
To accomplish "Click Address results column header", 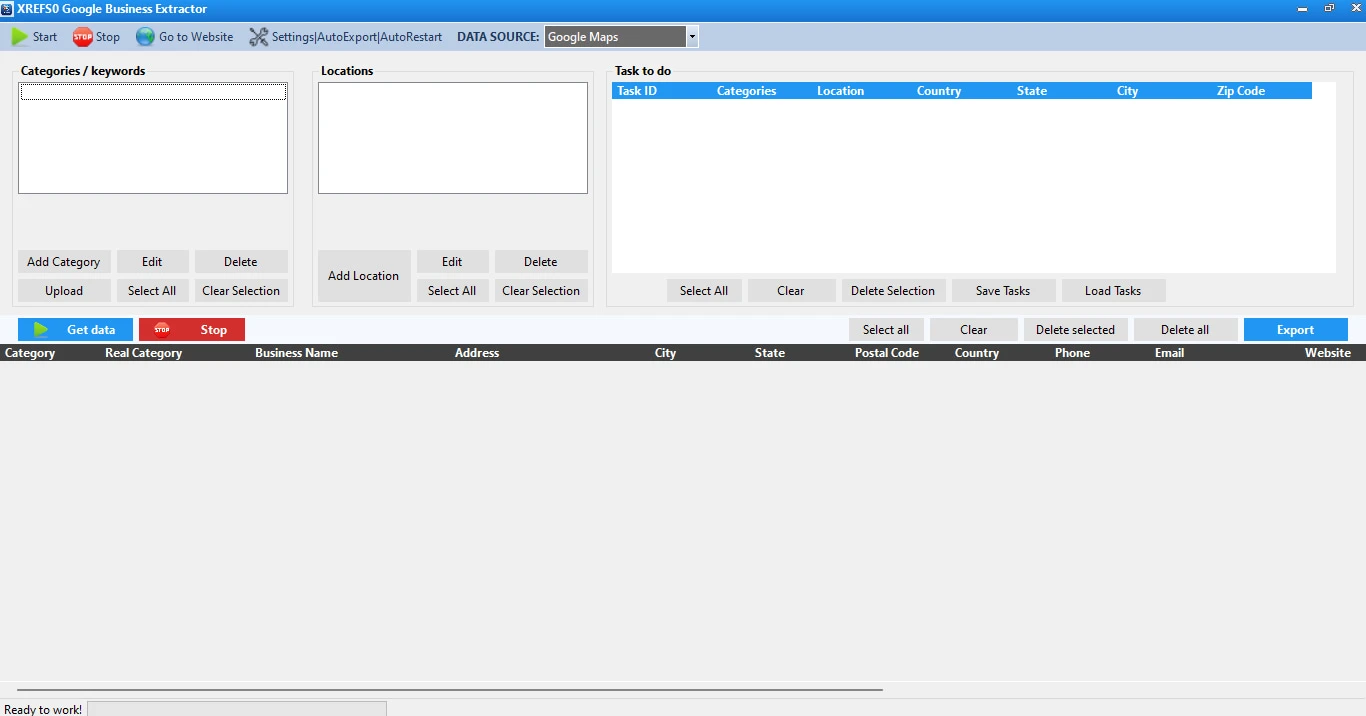I will 477,353.
